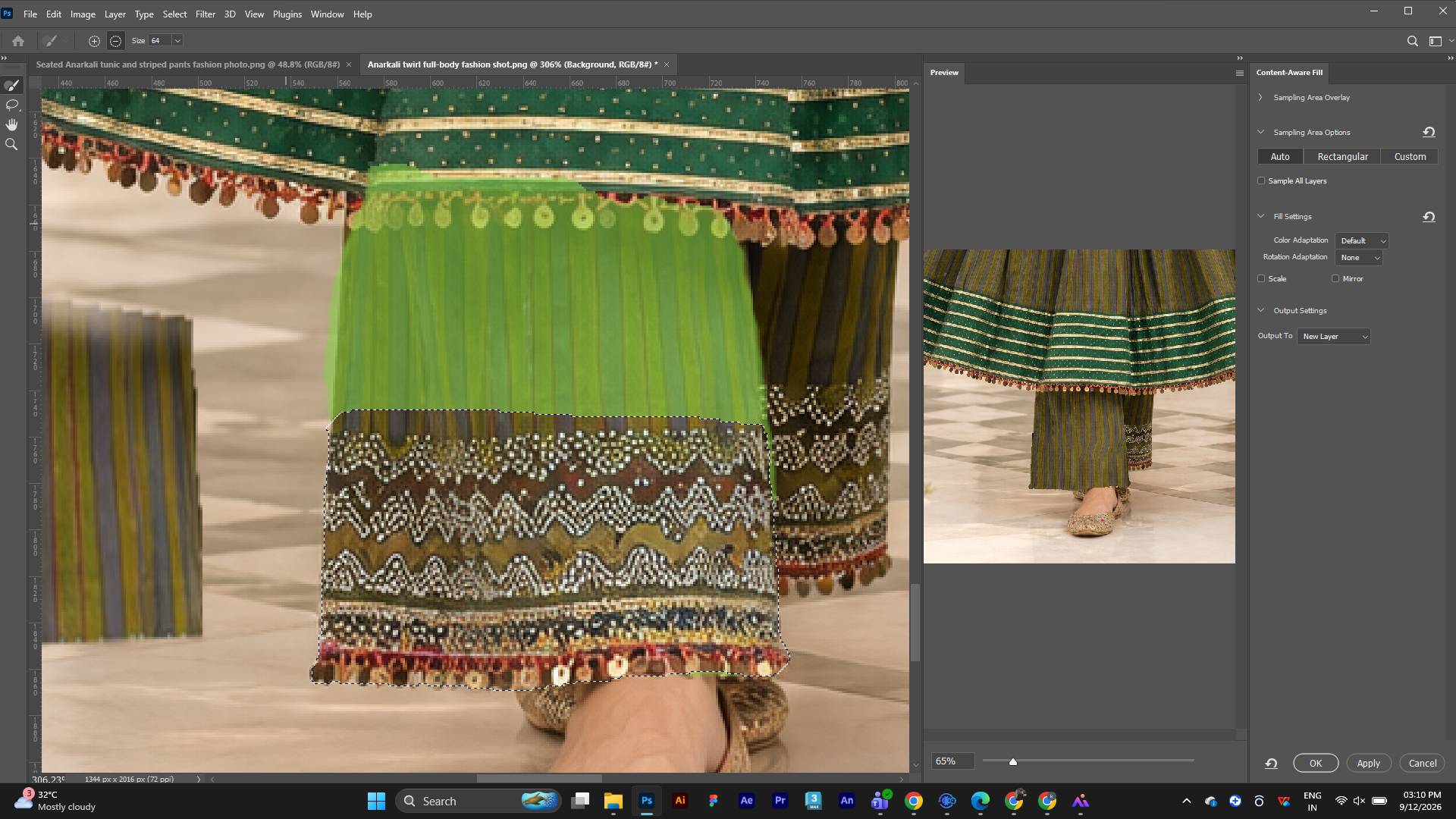Open the Preview panel menu
The height and width of the screenshot is (819, 1456).
click(x=1239, y=73)
